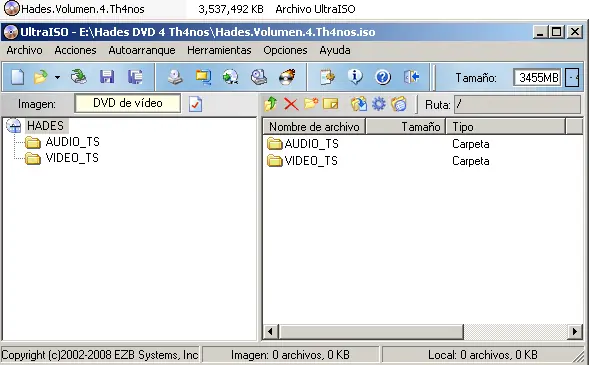Make a CD/DVD image from drive
Screen dimensions: 589x365
click(x=175, y=77)
